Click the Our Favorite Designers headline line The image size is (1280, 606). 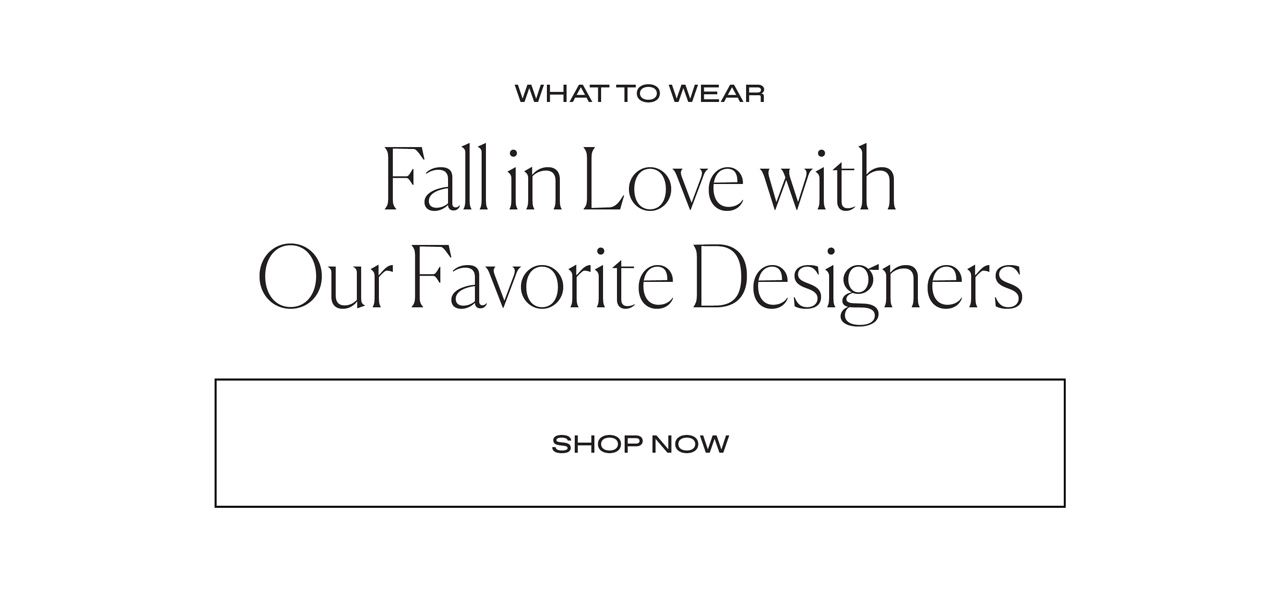click(640, 278)
